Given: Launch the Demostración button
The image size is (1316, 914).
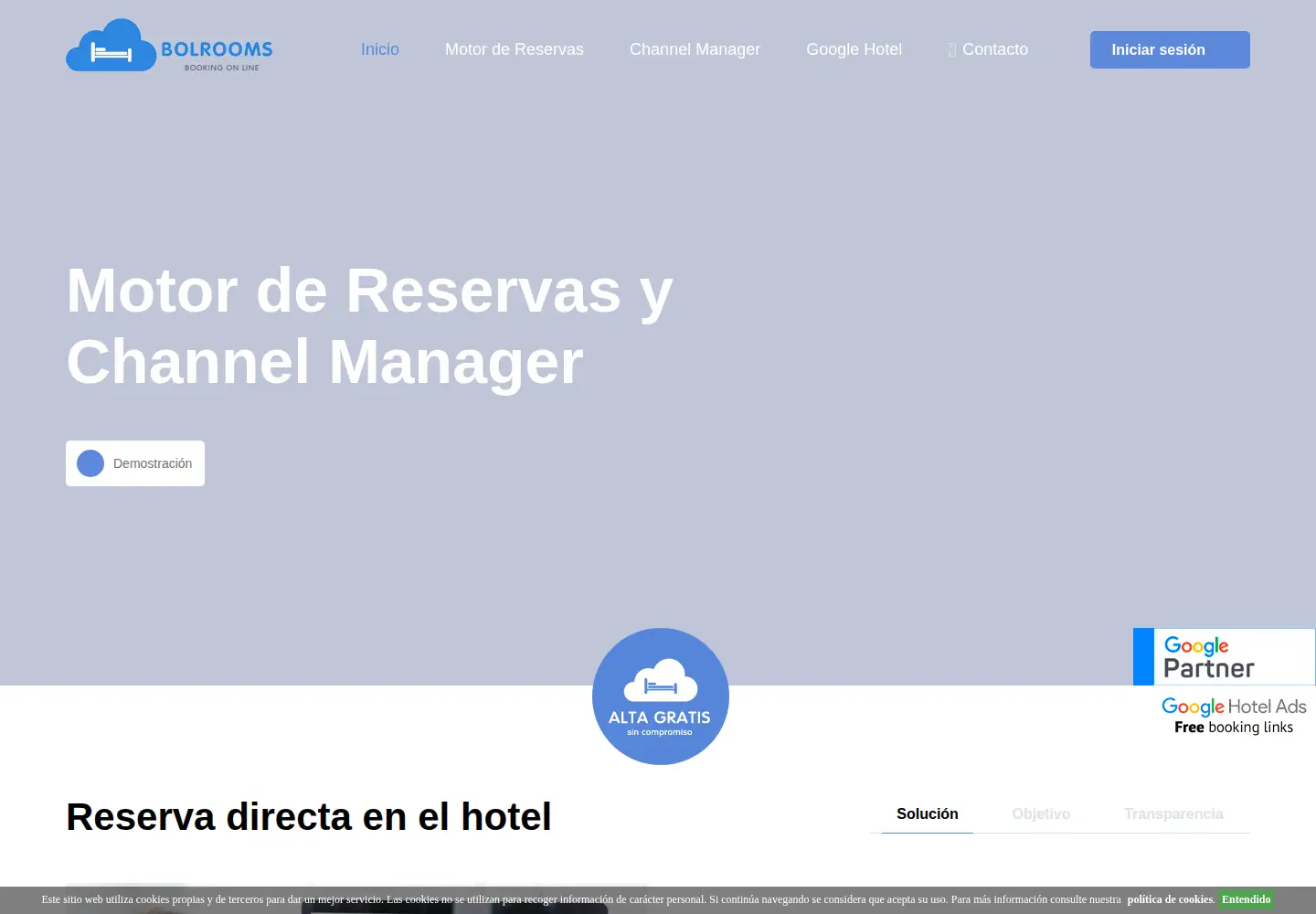Looking at the screenshot, I should click(x=135, y=463).
